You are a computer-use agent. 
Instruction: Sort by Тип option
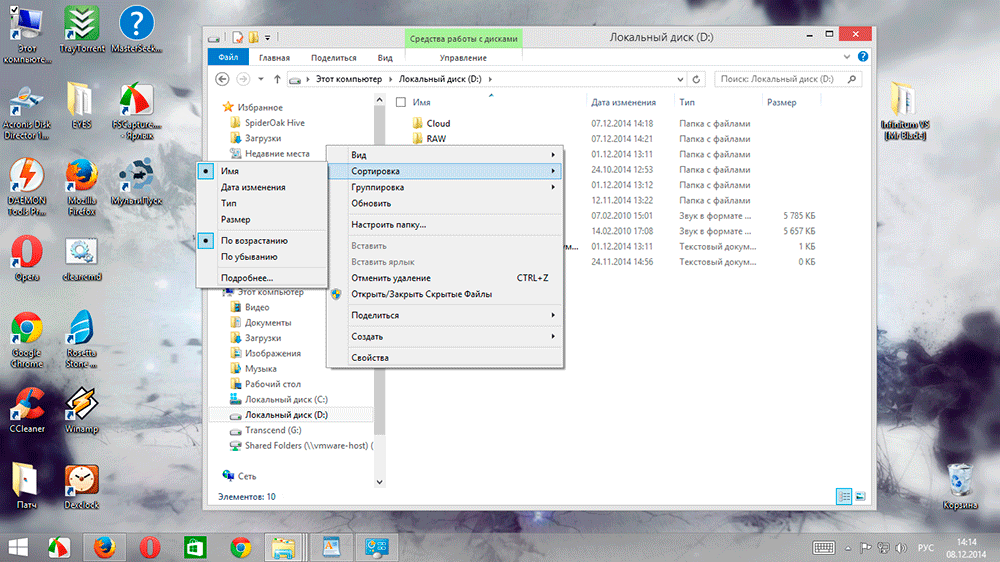coord(261,203)
